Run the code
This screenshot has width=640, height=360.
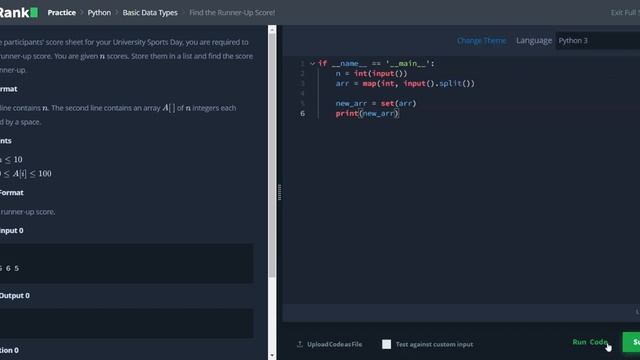point(590,342)
